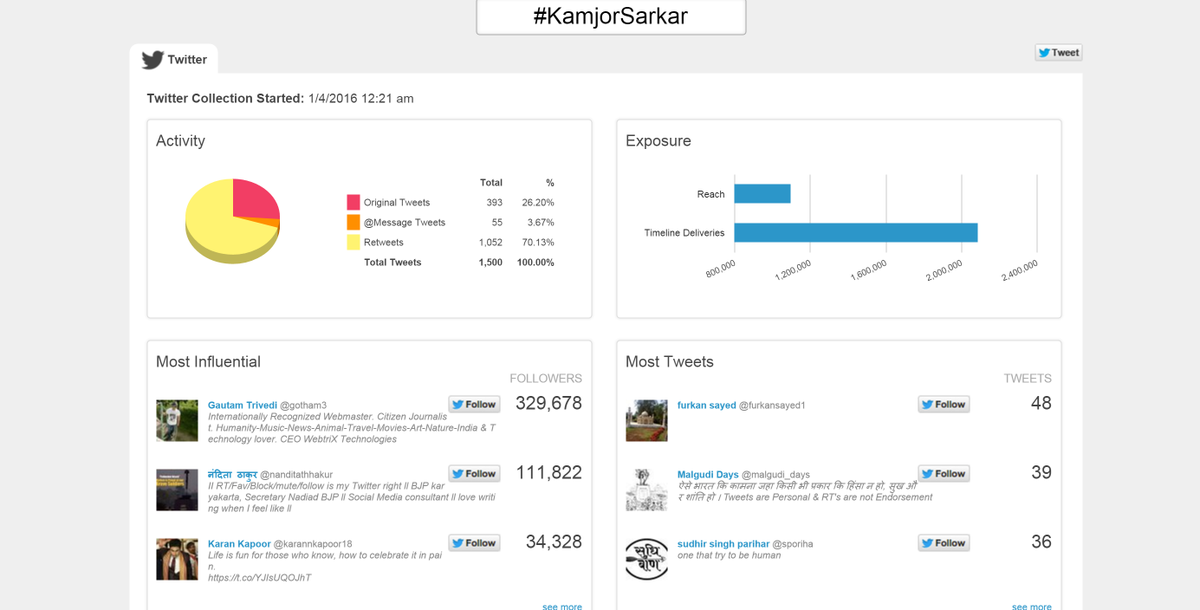Click the Timeline Deliveries bar

pos(856,233)
